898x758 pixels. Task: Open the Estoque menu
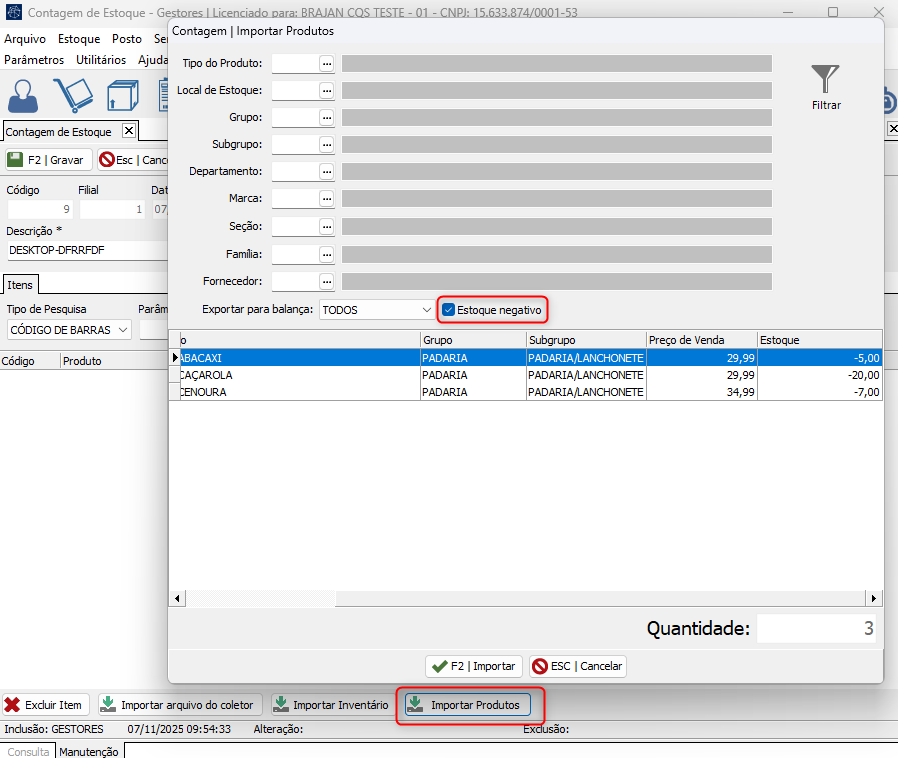pyautogui.click(x=79, y=39)
